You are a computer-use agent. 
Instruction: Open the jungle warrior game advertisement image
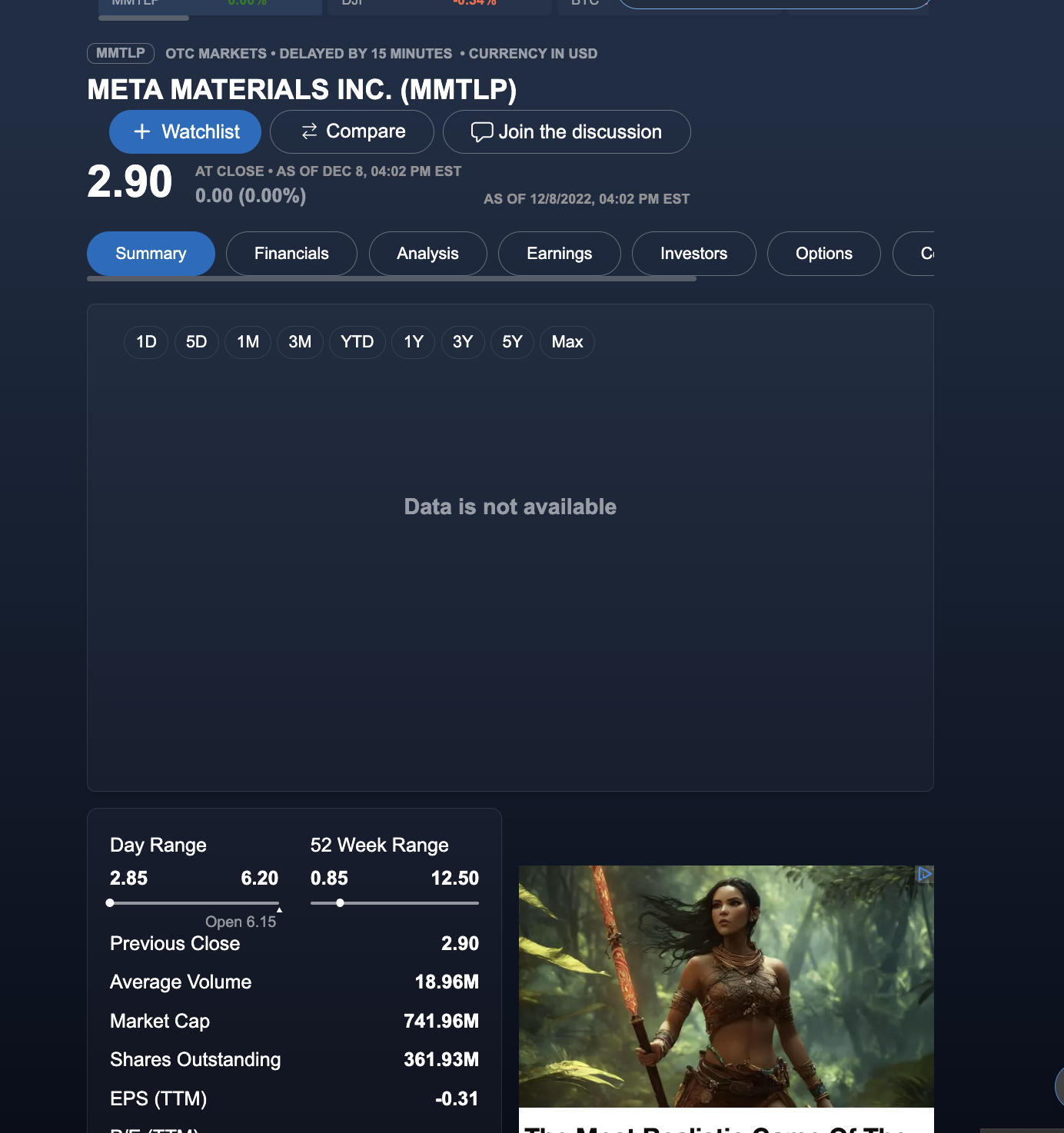pyautogui.click(x=727, y=986)
